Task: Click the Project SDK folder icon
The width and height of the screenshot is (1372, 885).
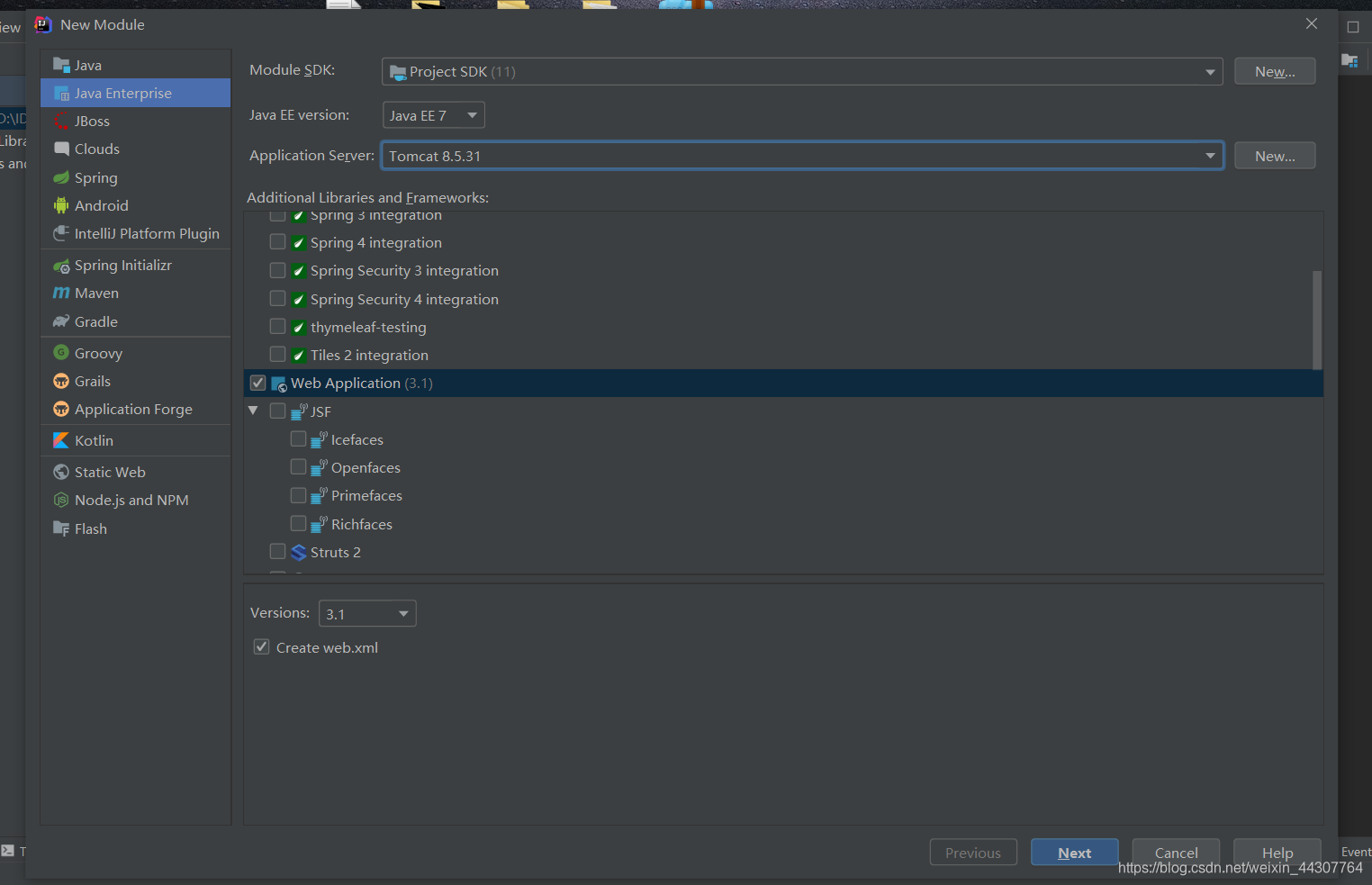Action: (398, 72)
